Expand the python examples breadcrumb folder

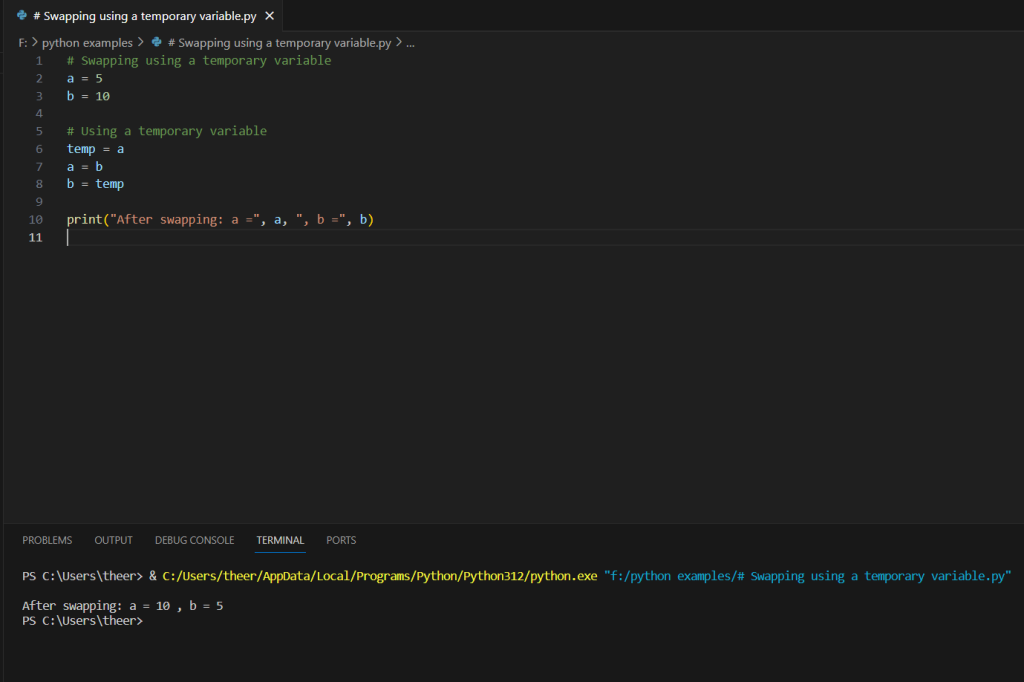[86, 43]
